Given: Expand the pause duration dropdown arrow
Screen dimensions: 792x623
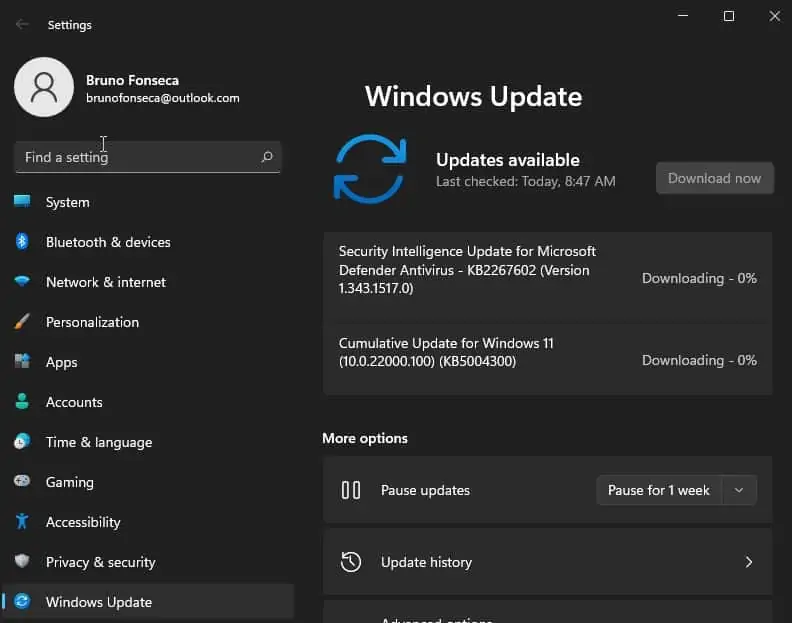Looking at the screenshot, I should 738,490.
